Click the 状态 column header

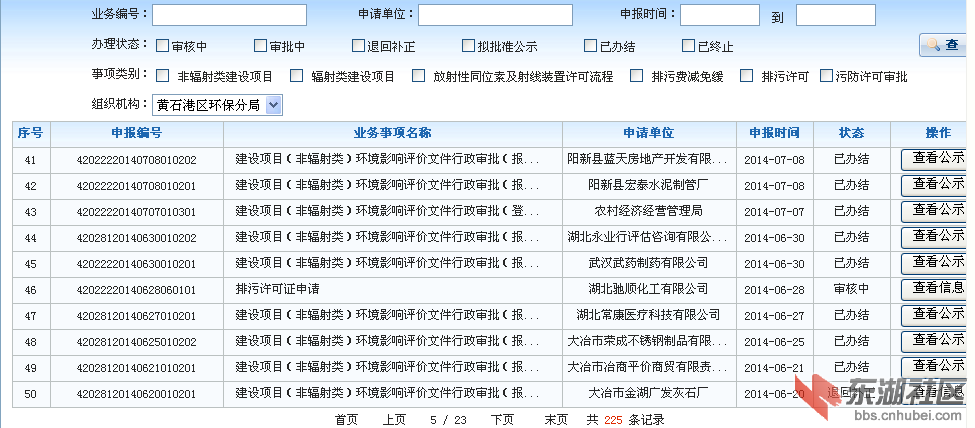pos(851,133)
